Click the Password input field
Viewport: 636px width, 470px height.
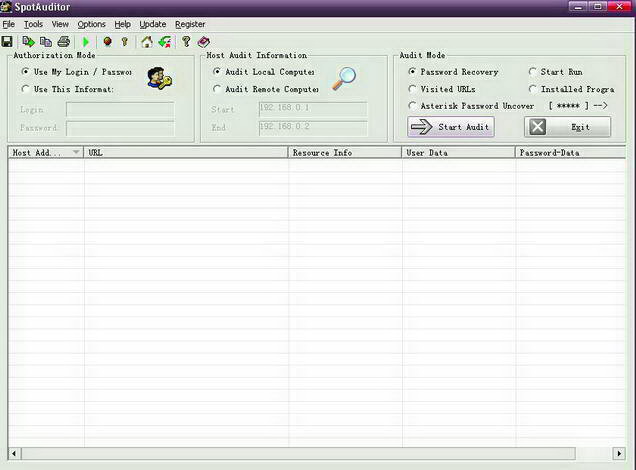pos(120,128)
